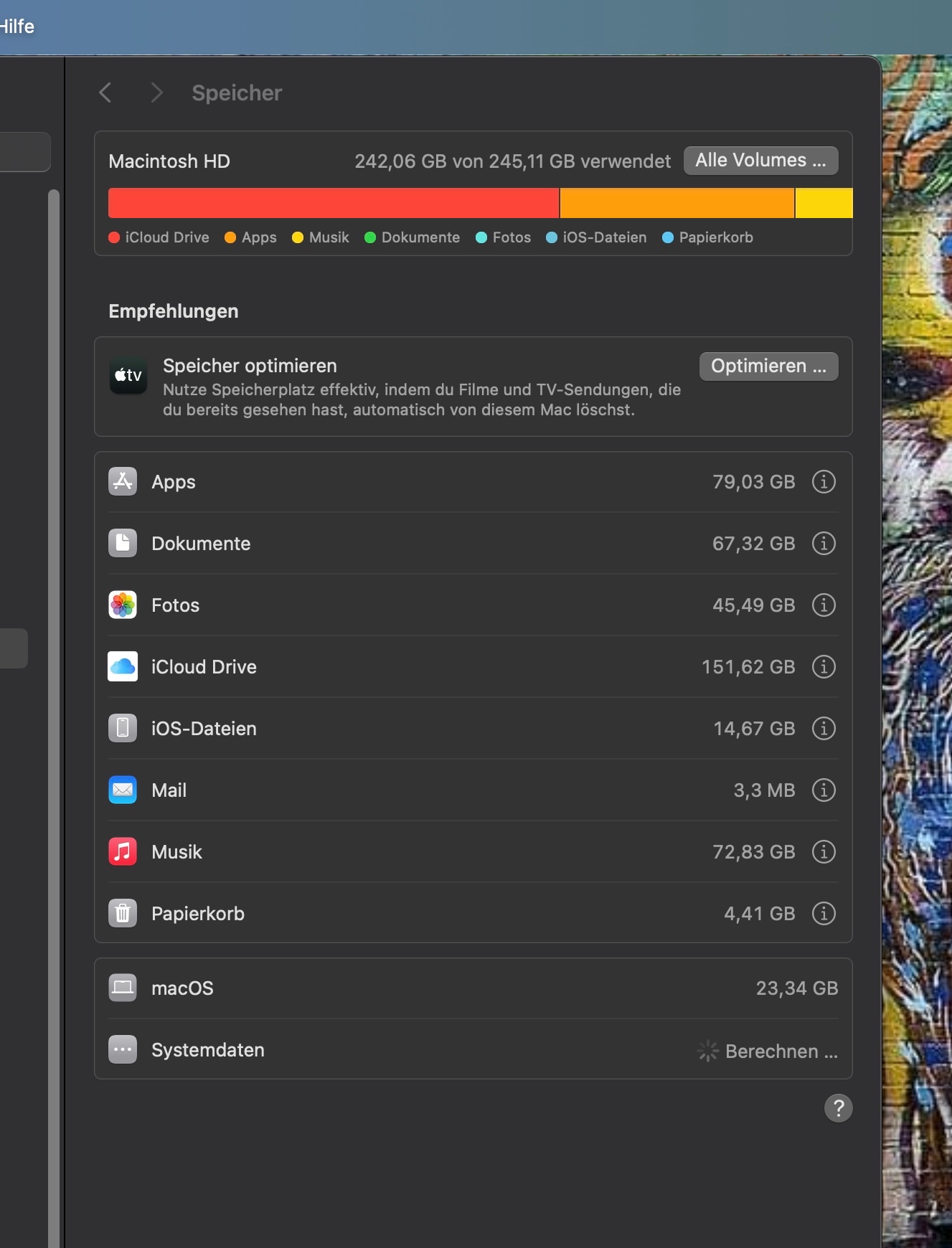Viewport: 952px width, 1248px height.
Task: Select the macOS row label
Action: click(182, 988)
